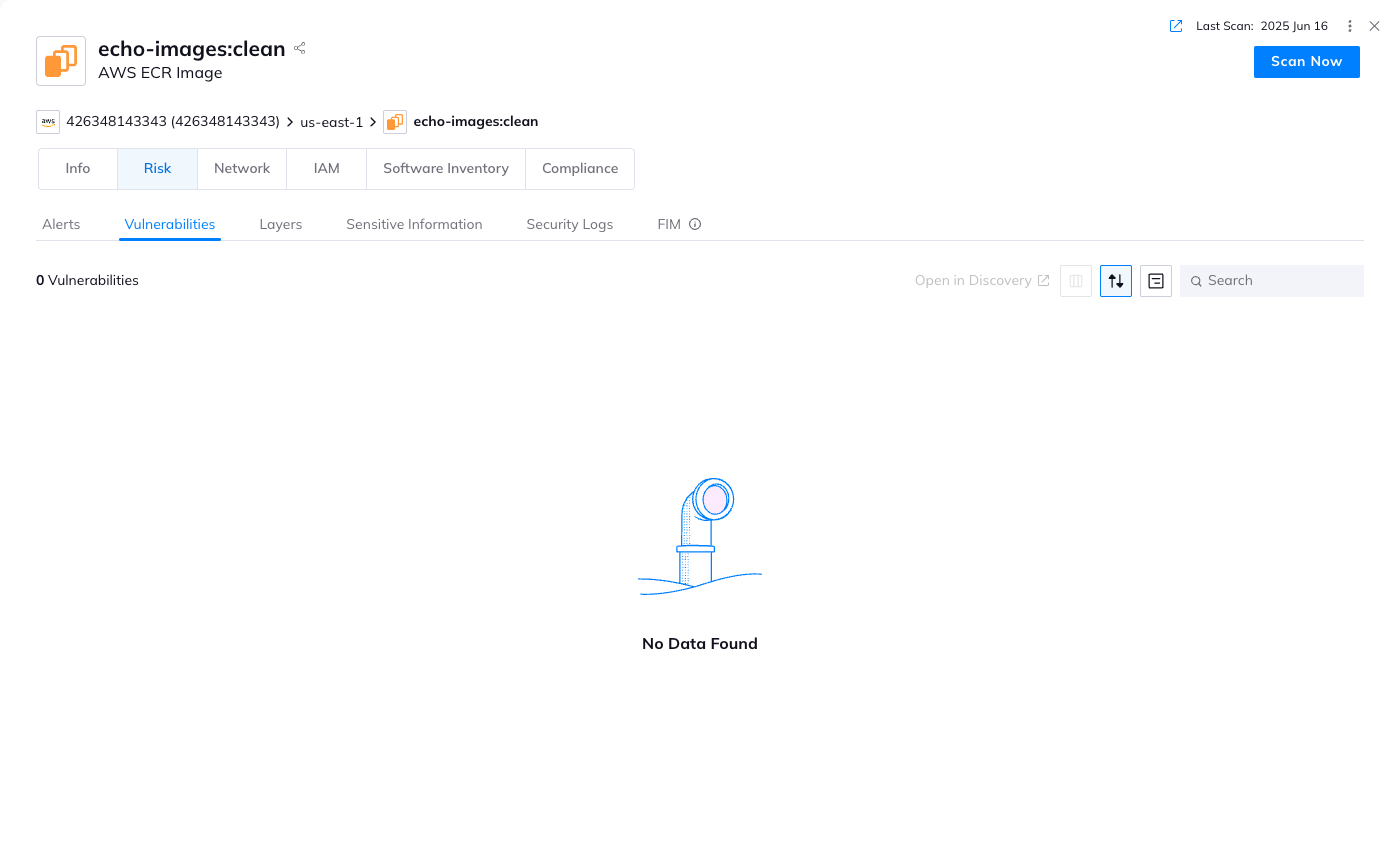Click the 'No Data Found' message
The width and height of the screenshot is (1400, 841).
700,644
